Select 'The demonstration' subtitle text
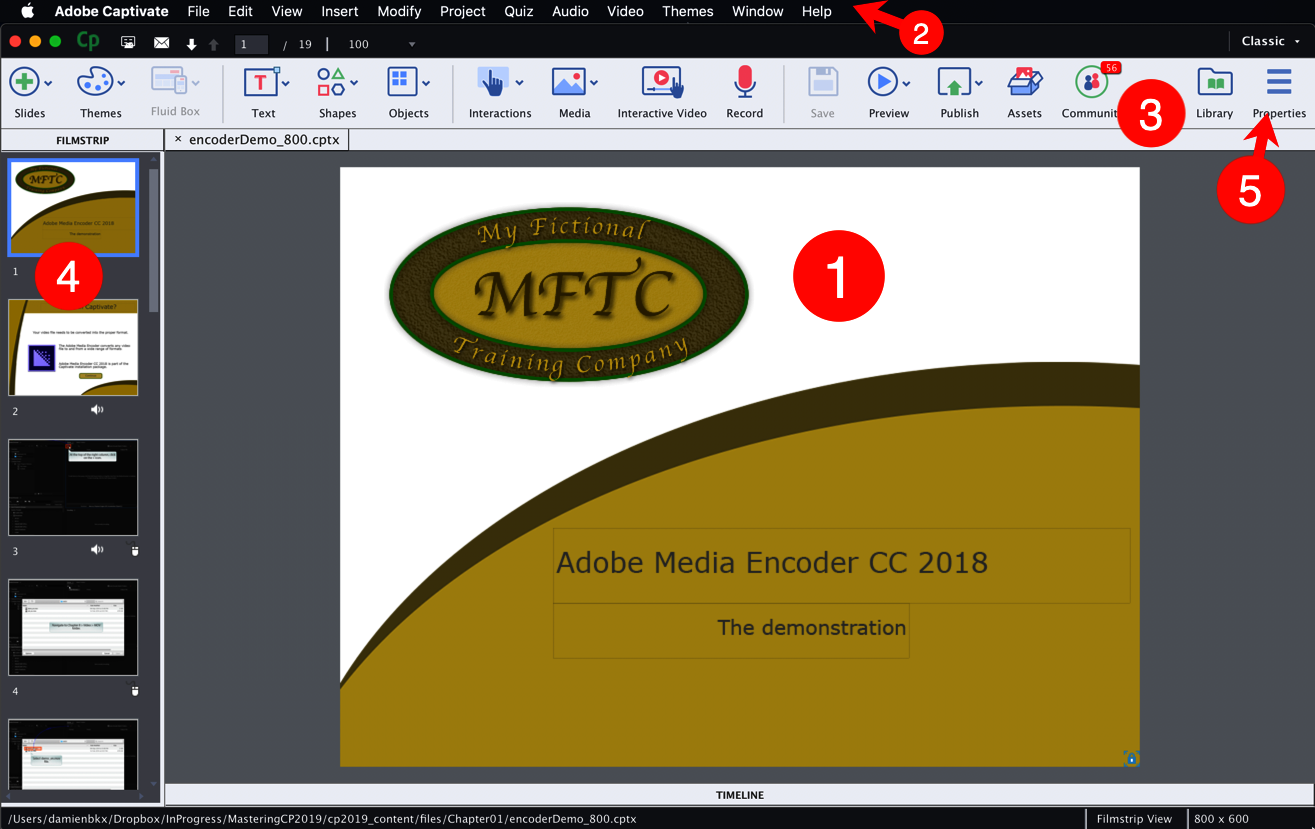Viewport: 1315px width, 829px height. [x=811, y=628]
